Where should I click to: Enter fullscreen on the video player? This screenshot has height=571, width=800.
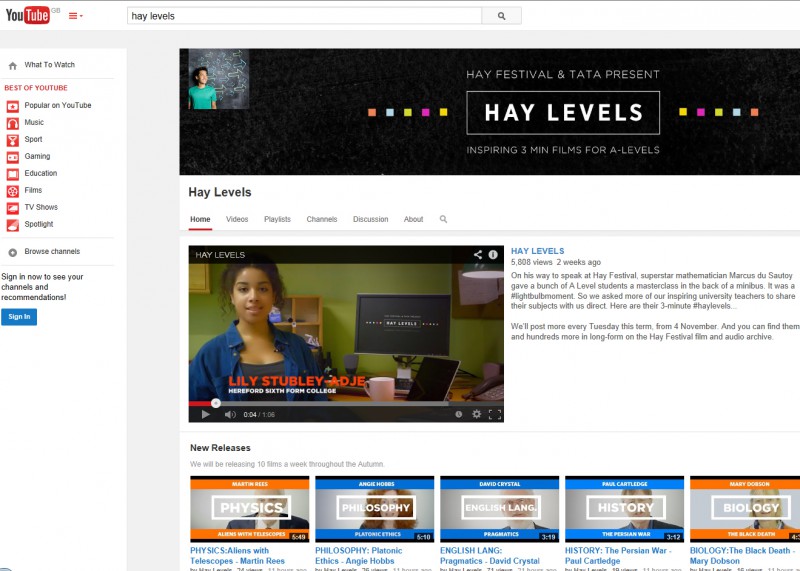pyautogui.click(x=495, y=414)
